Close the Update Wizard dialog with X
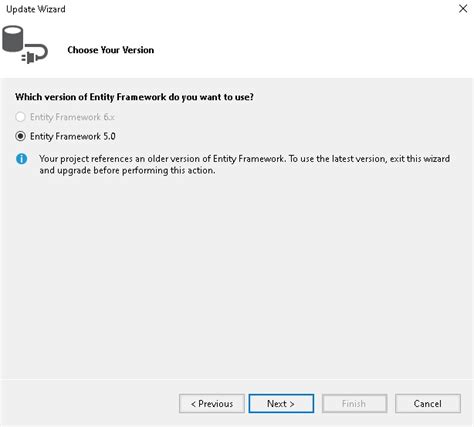 [x=463, y=9]
